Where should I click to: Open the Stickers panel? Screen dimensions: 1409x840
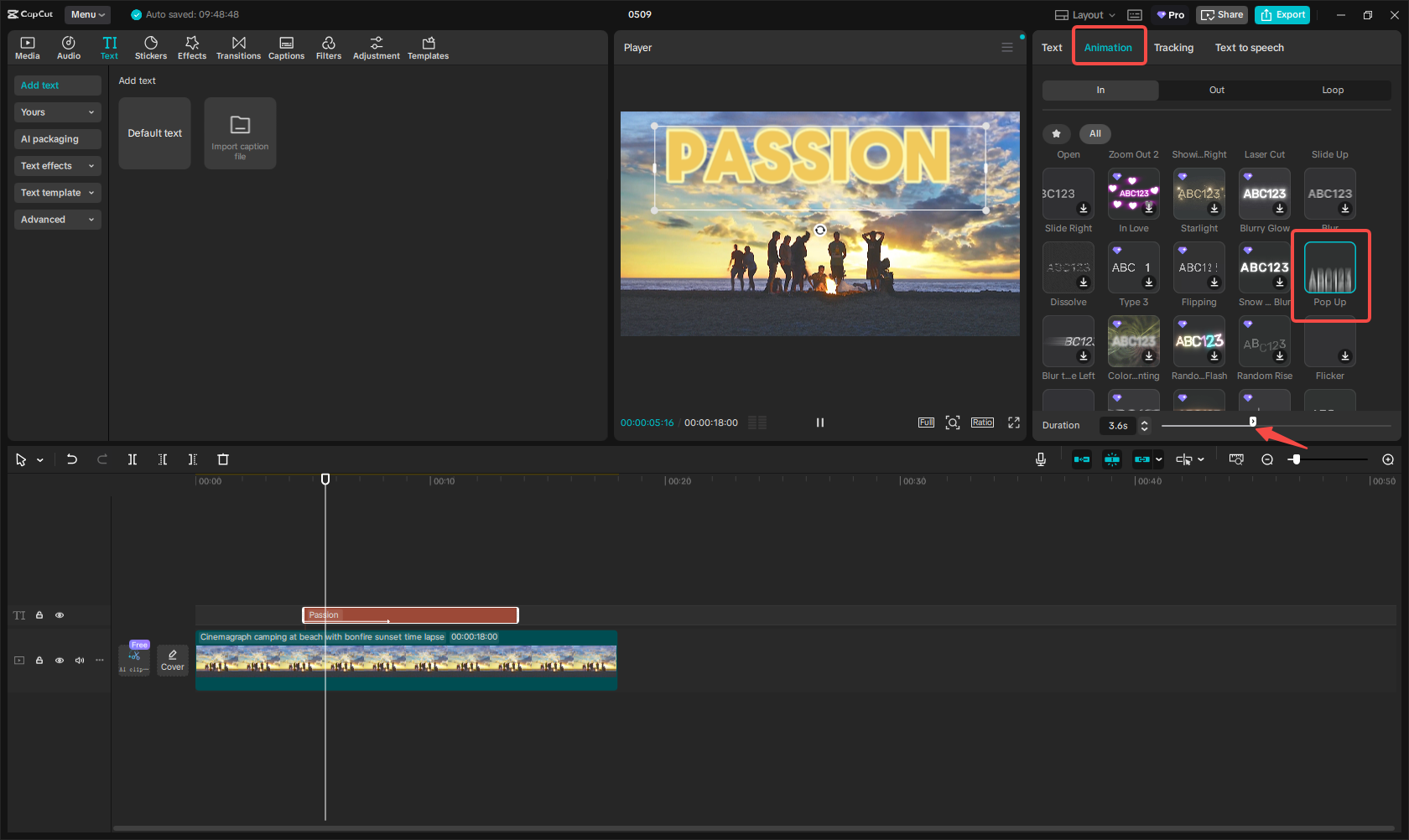[x=151, y=47]
